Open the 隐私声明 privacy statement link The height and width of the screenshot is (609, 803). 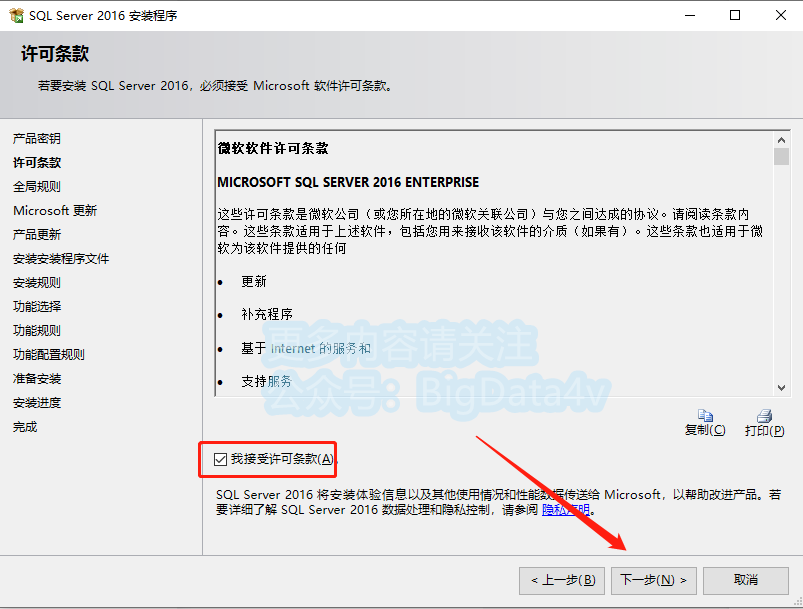coord(566,510)
